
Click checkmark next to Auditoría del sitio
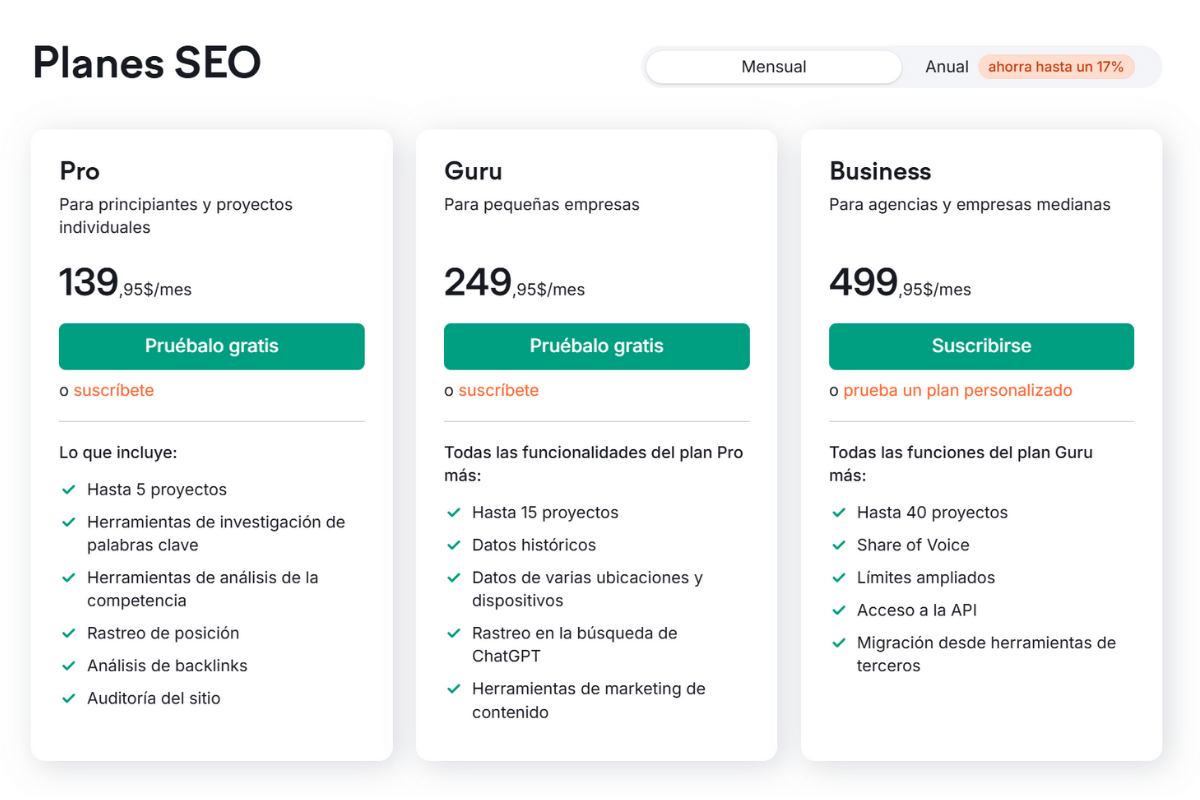[x=69, y=699]
